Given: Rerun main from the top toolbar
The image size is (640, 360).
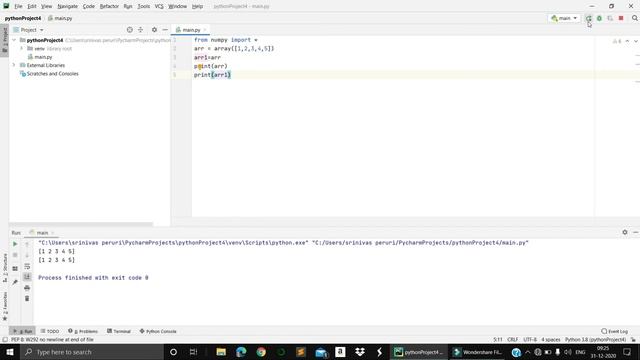Looking at the screenshot, I should tap(588, 18).
